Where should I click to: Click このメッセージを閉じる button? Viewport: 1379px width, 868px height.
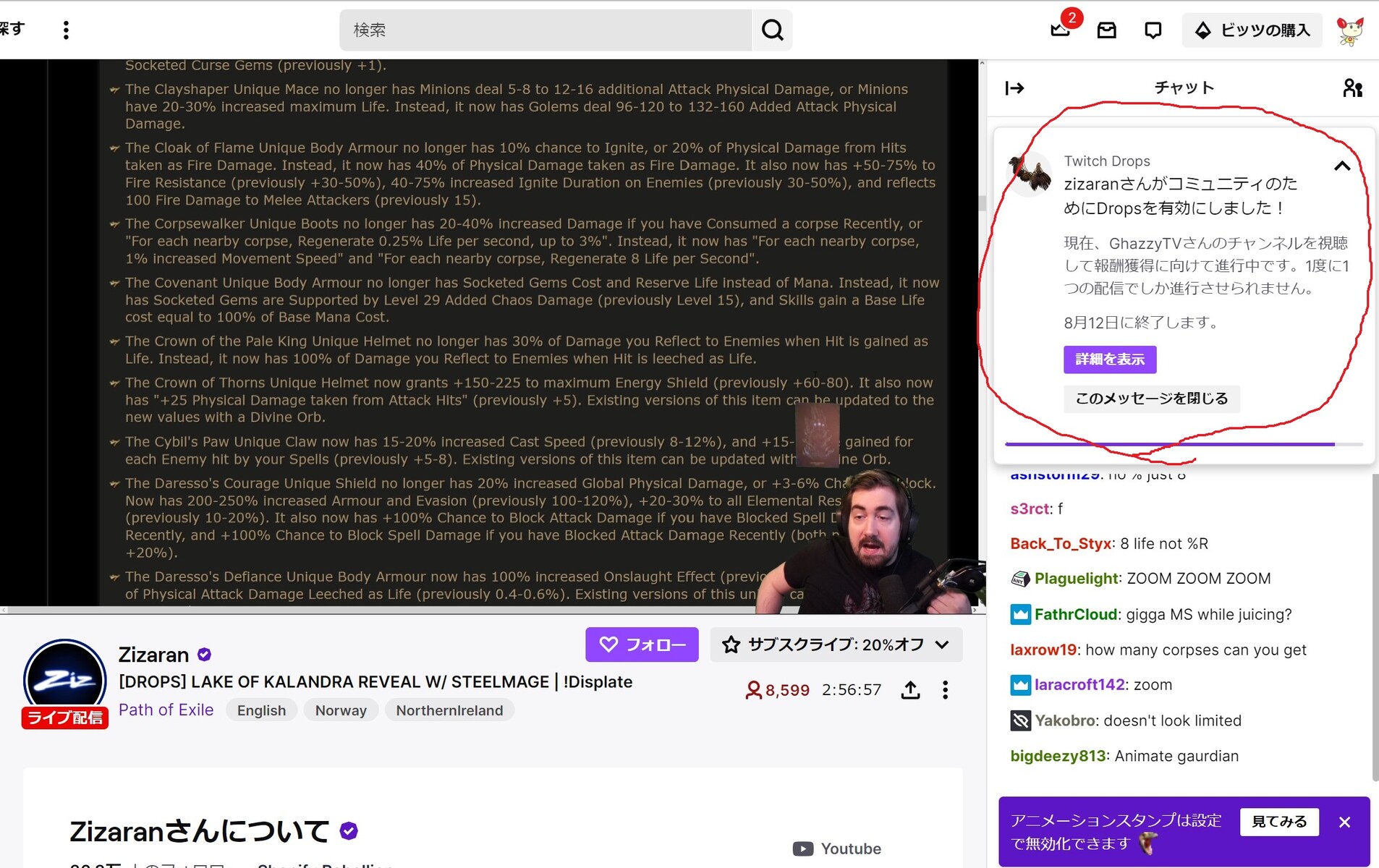point(1151,399)
